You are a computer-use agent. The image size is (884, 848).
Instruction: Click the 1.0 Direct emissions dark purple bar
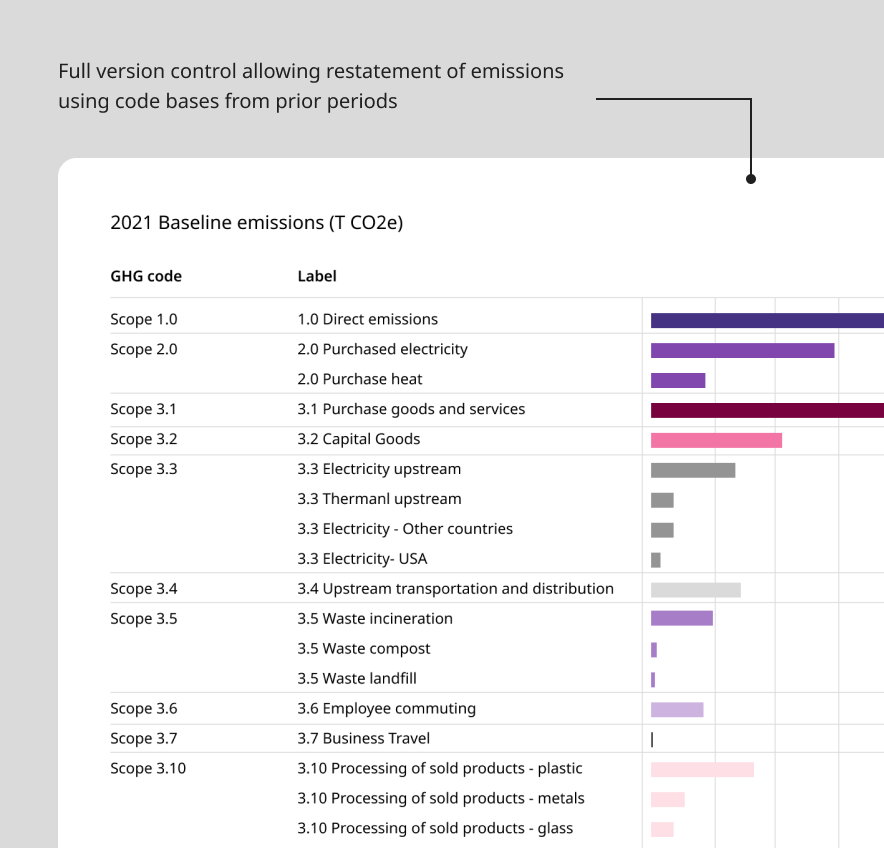767,320
